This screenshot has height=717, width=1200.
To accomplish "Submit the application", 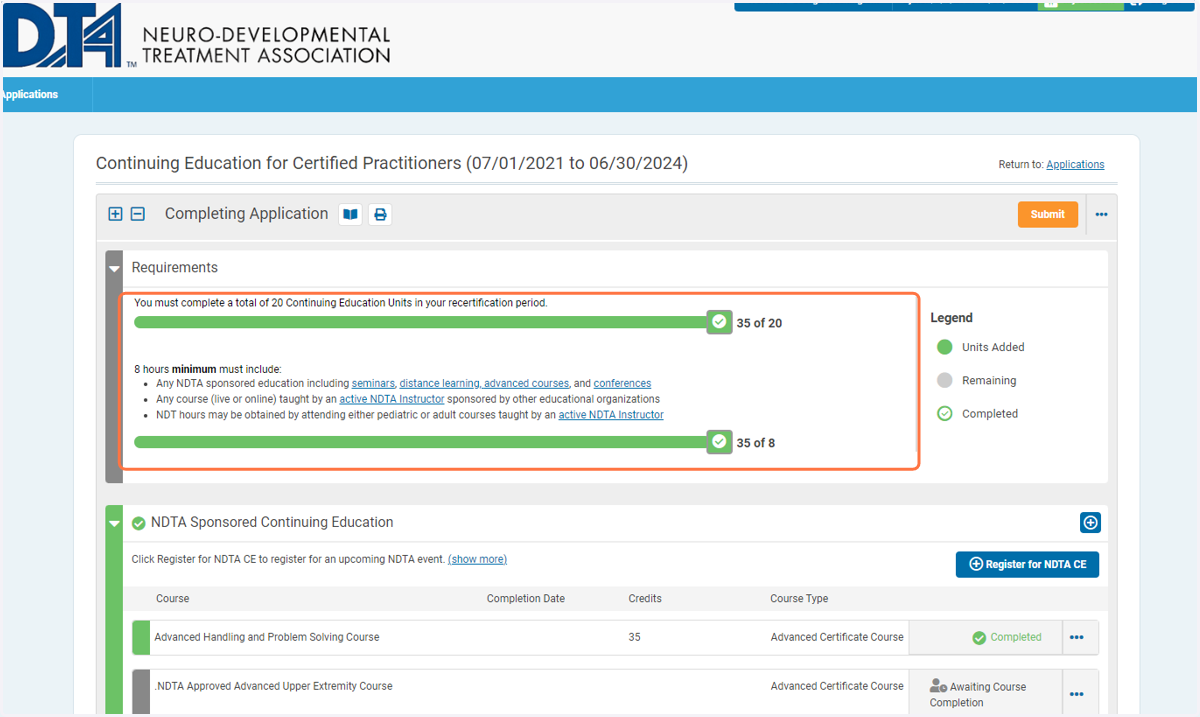I will [1048, 214].
